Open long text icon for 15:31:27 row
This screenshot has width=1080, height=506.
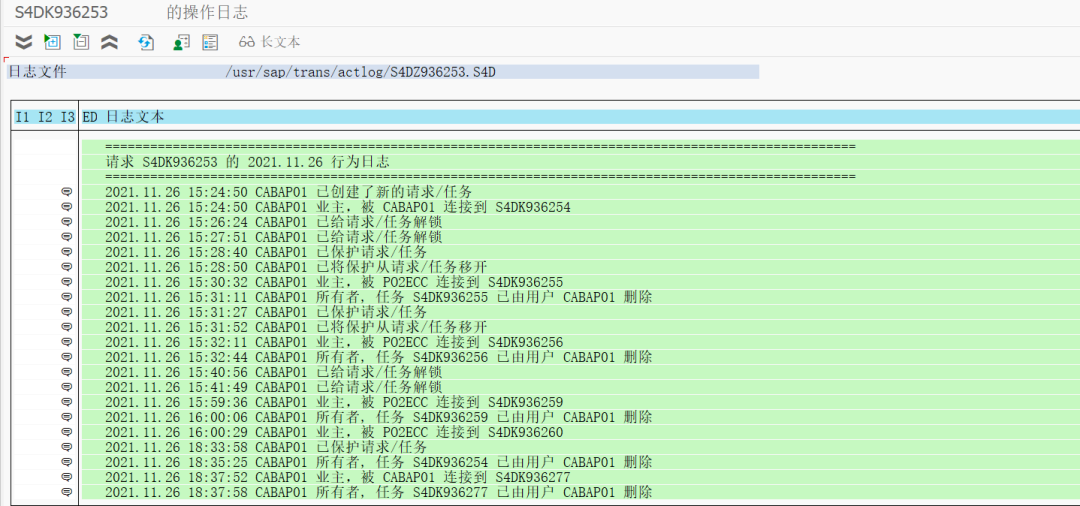click(x=67, y=312)
